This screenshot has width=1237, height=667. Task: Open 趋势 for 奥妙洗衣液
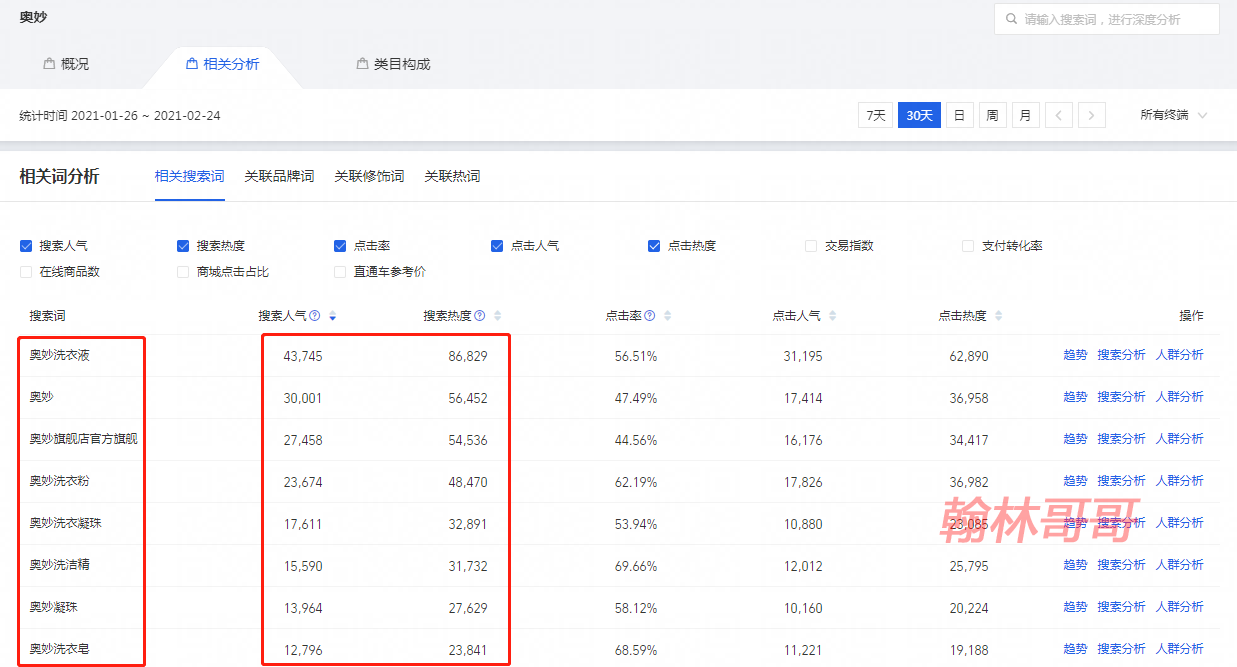[x=1075, y=355]
